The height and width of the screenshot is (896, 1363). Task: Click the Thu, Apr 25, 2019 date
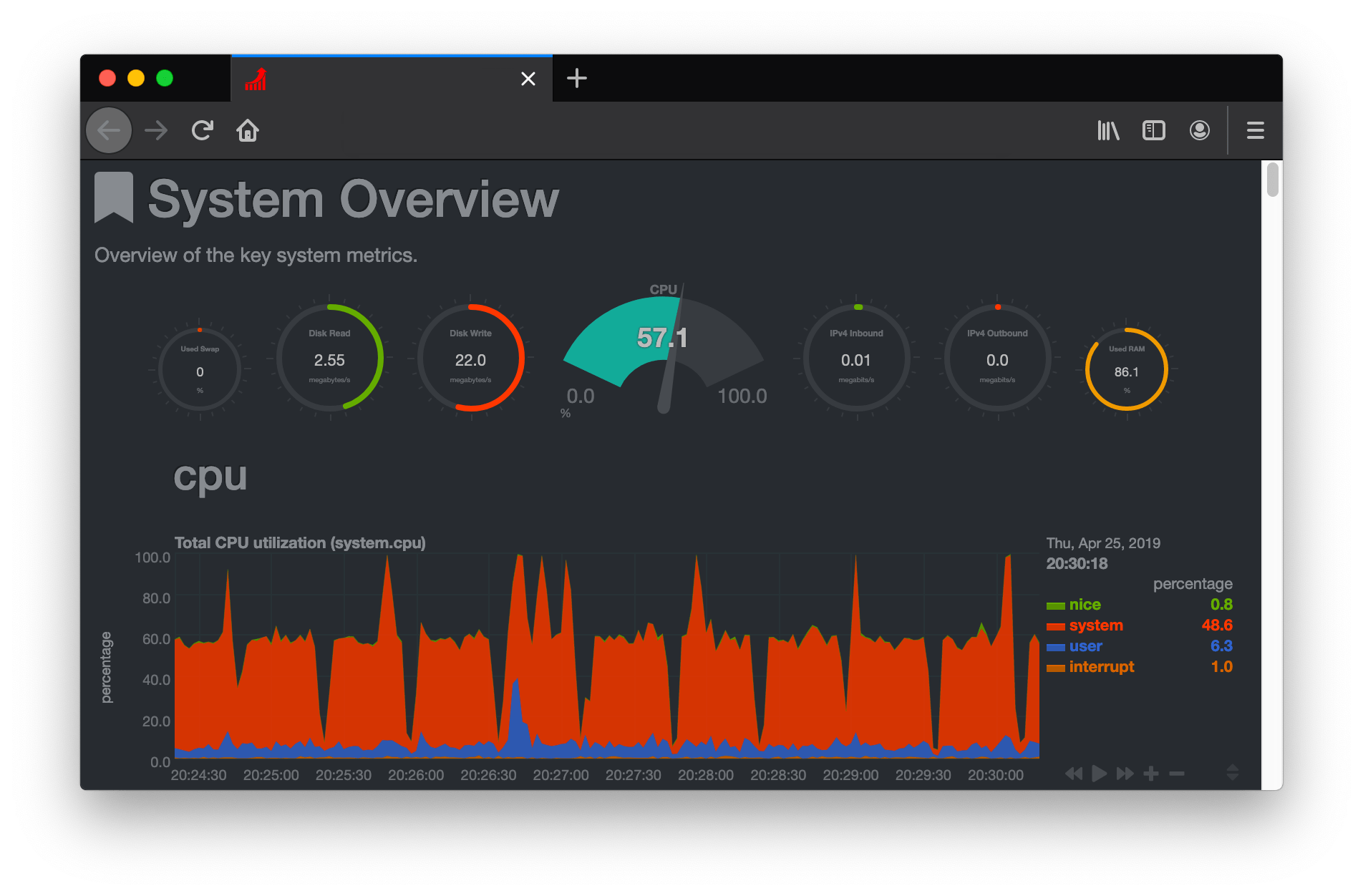coord(1103,543)
